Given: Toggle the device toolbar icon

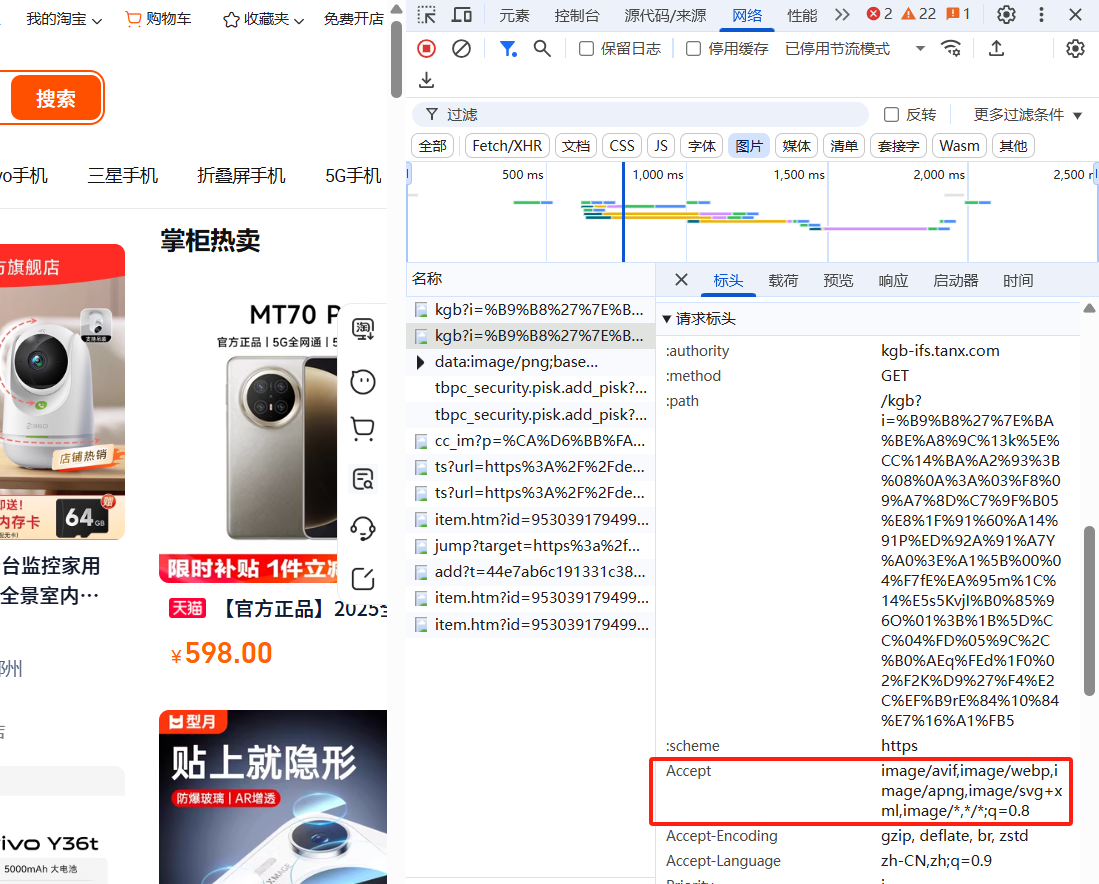Looking at the screenshot, I should (461, 15).
